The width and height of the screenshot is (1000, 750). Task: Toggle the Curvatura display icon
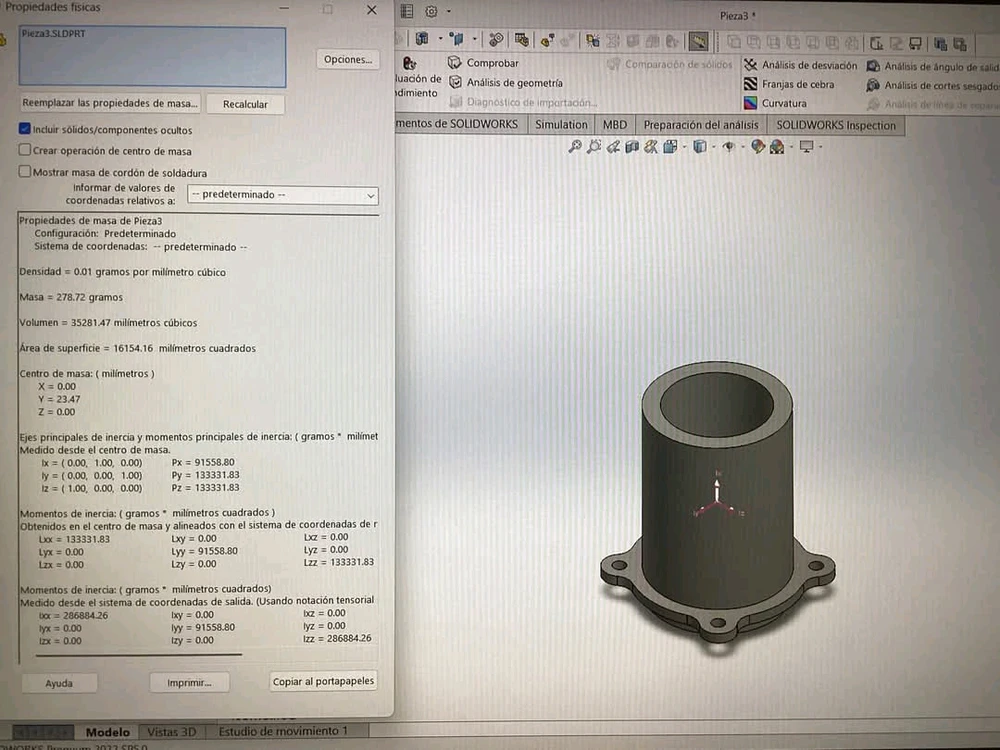750,103
